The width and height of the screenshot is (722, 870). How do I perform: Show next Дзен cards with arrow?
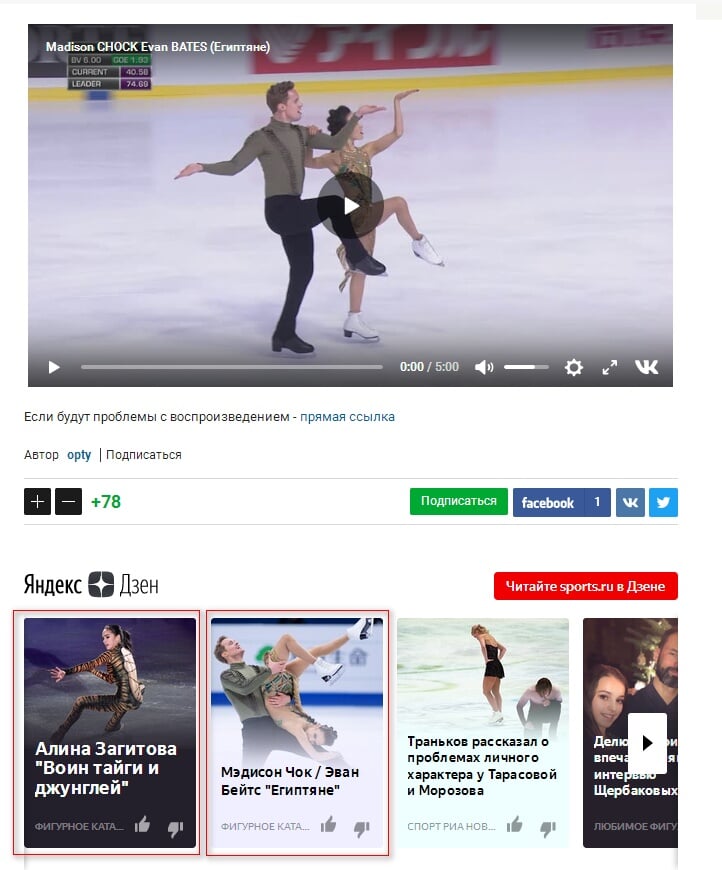pyautogui.click(x=647, y=743)
